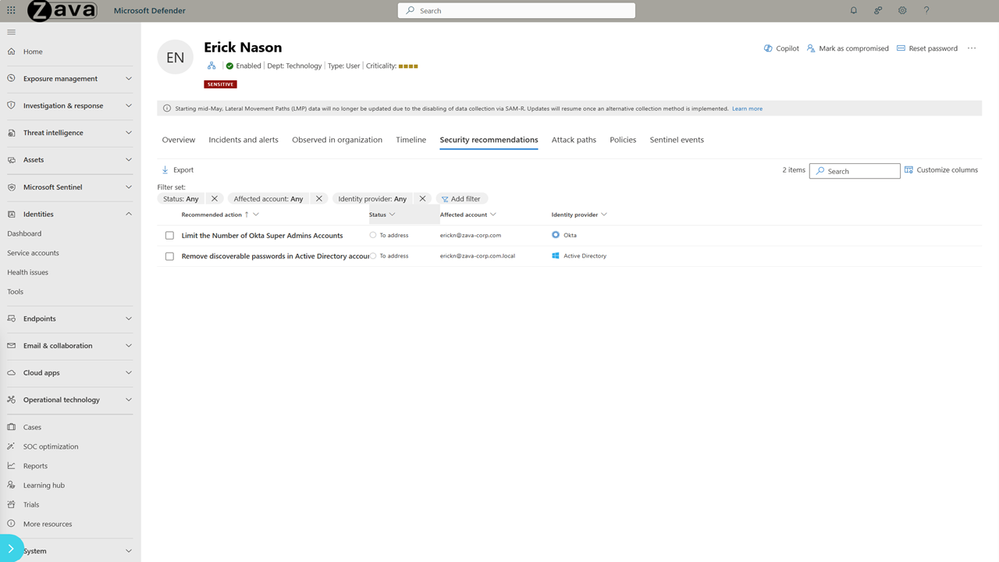Open settings gear icon
The image size is (999, 562).
pos(902,10)
